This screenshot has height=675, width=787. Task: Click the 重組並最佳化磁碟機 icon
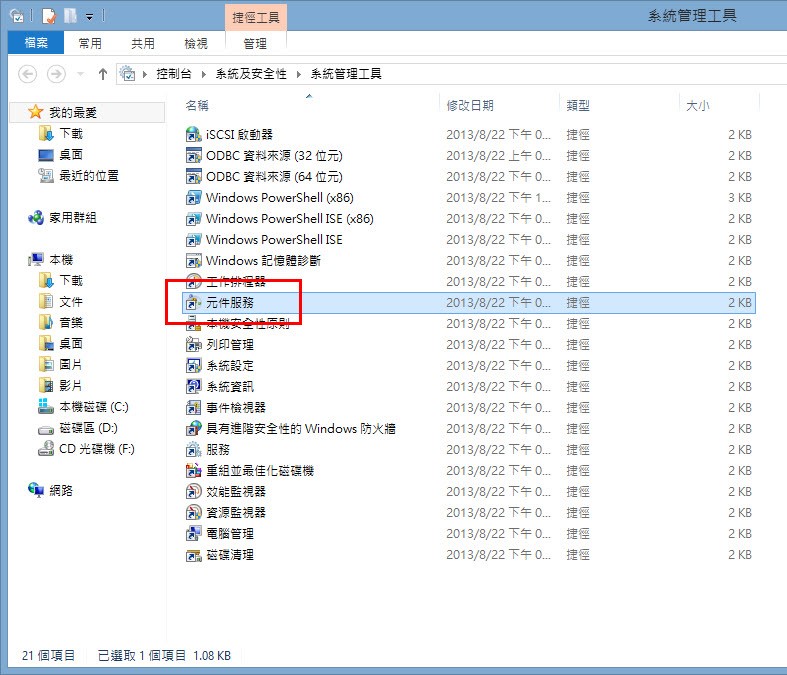(x=194, y=471)
